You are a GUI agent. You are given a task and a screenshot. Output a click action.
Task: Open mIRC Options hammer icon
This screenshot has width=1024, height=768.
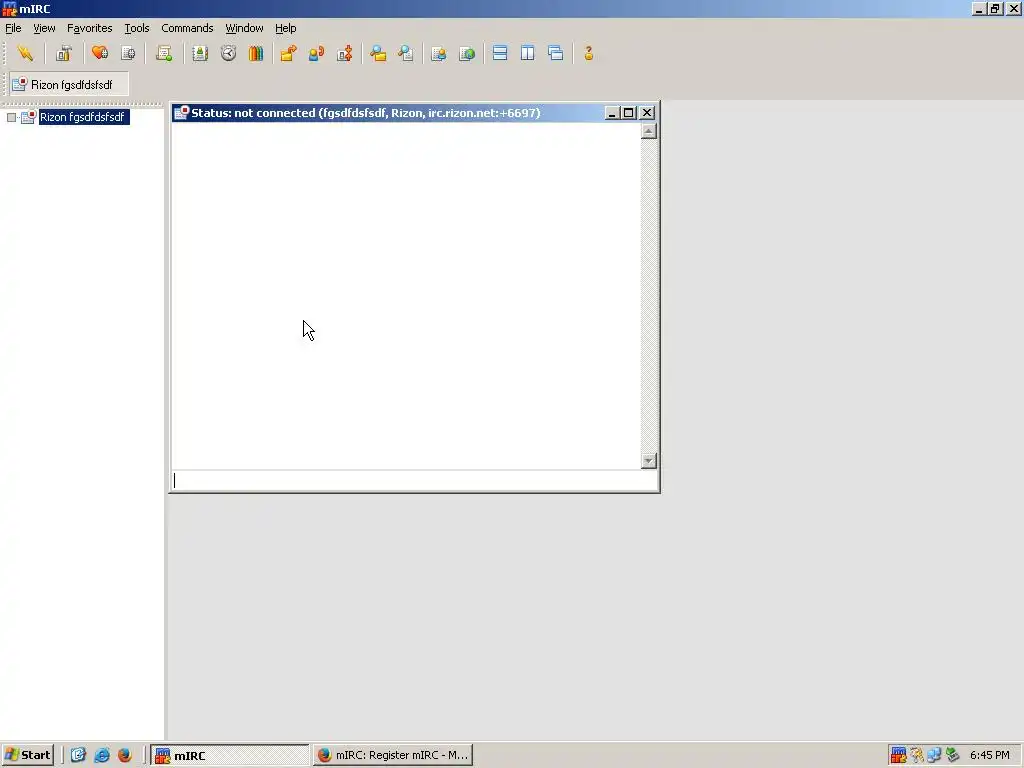click(x=63, y=54)
